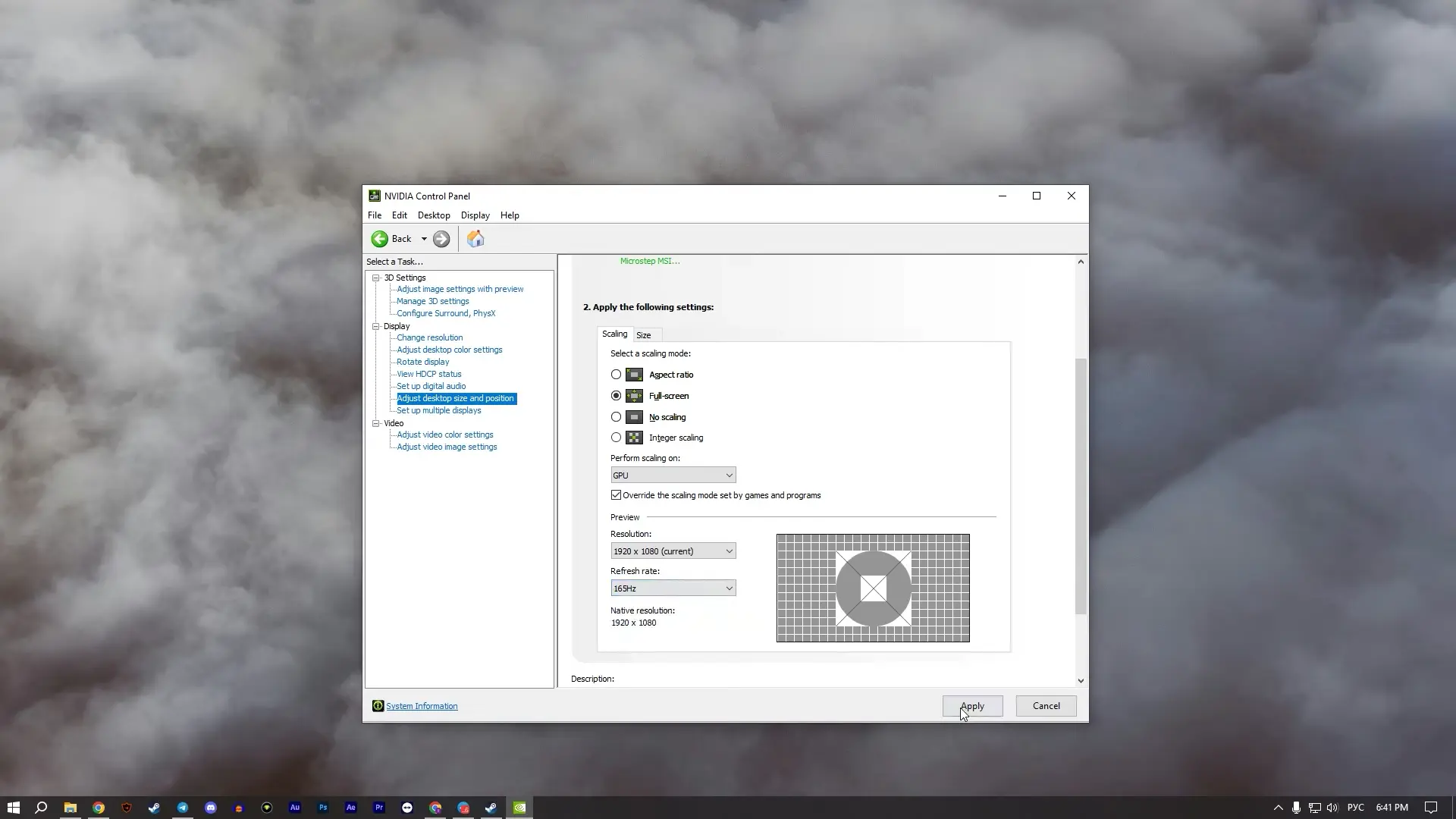Click the Integer scaling mode icon
1456x819 pixels.
pos(634,438)
